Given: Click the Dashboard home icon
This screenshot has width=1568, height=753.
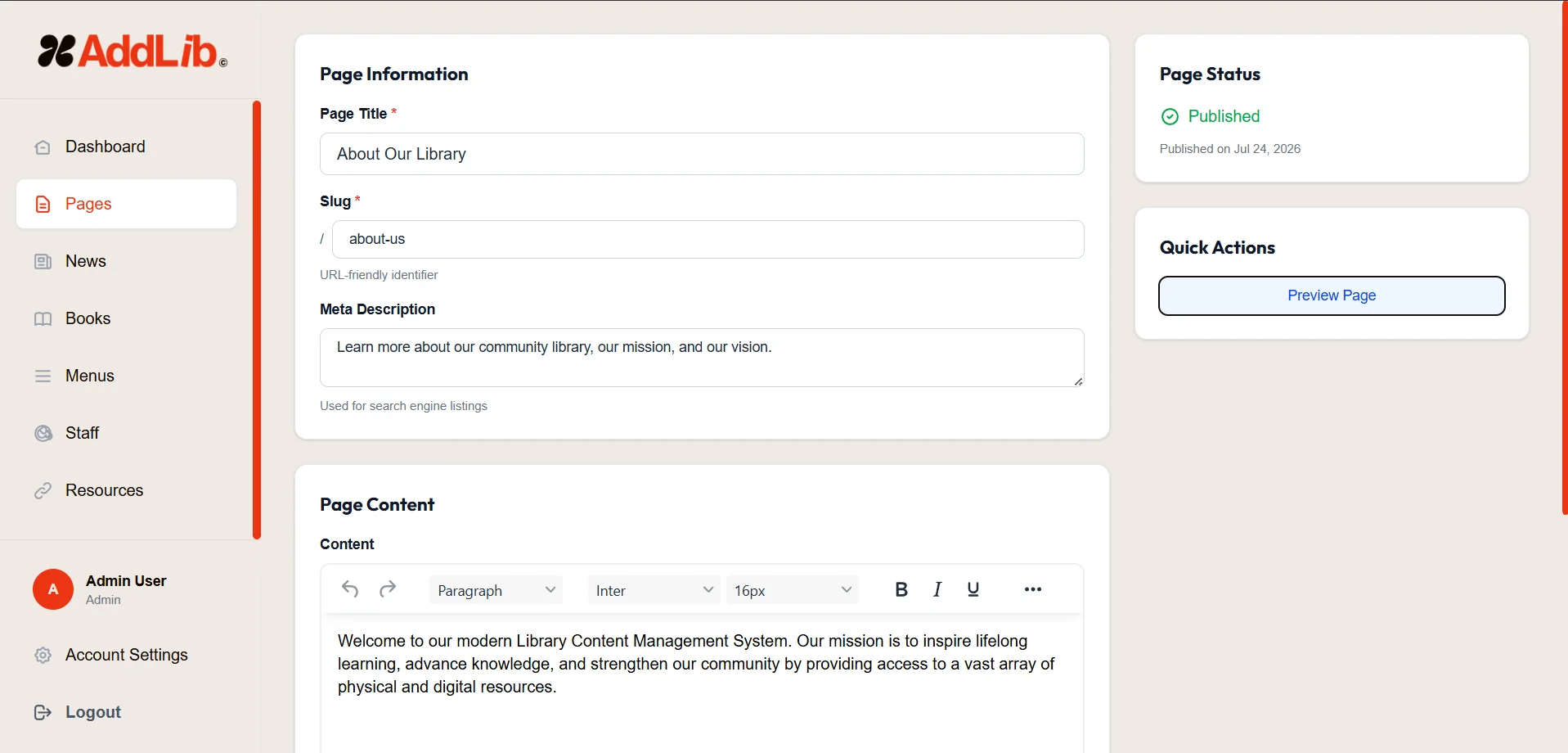Looking at the screenshot, I should coord(43,147).
